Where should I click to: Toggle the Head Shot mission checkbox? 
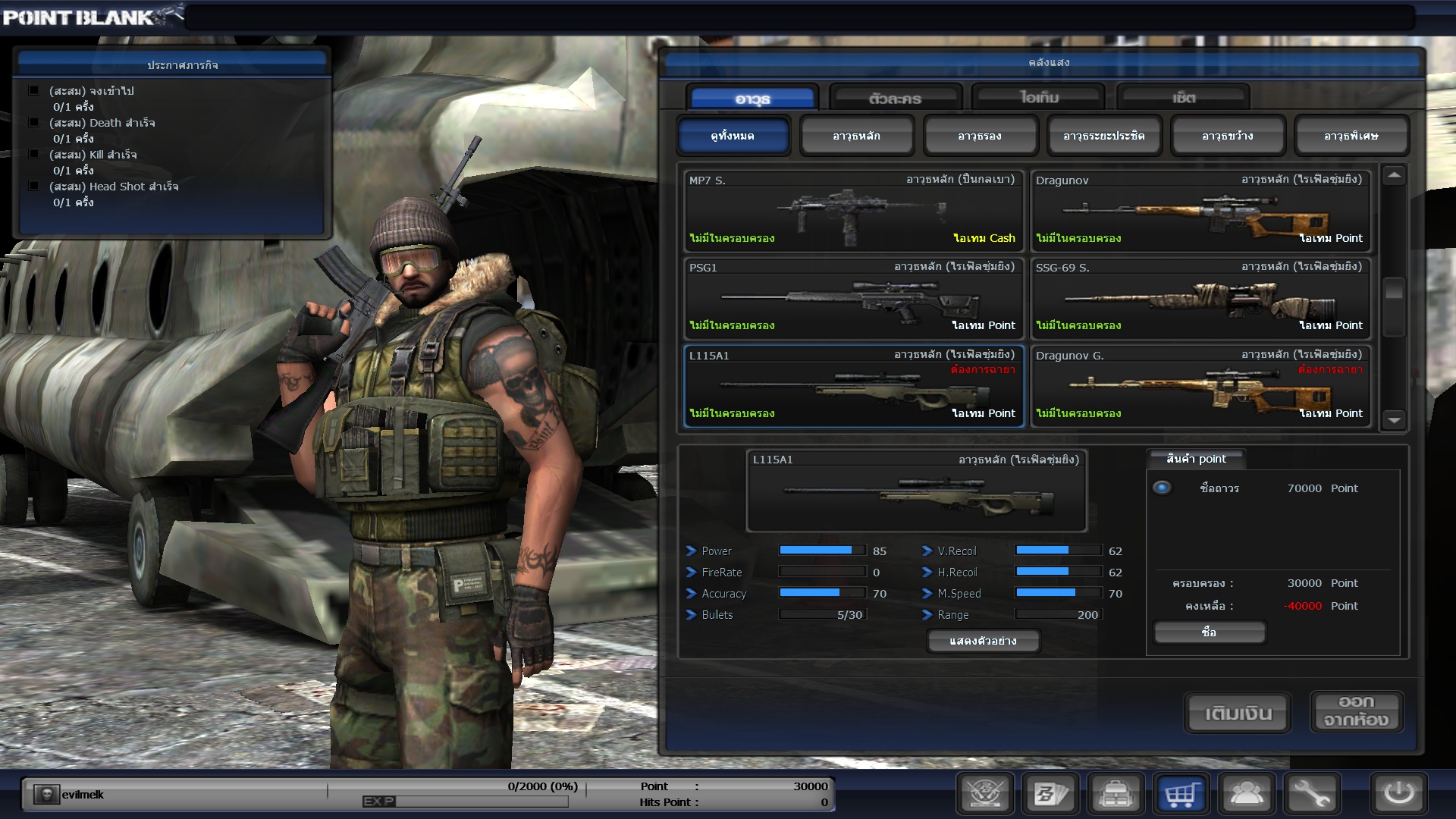click(x=34, y=186)
